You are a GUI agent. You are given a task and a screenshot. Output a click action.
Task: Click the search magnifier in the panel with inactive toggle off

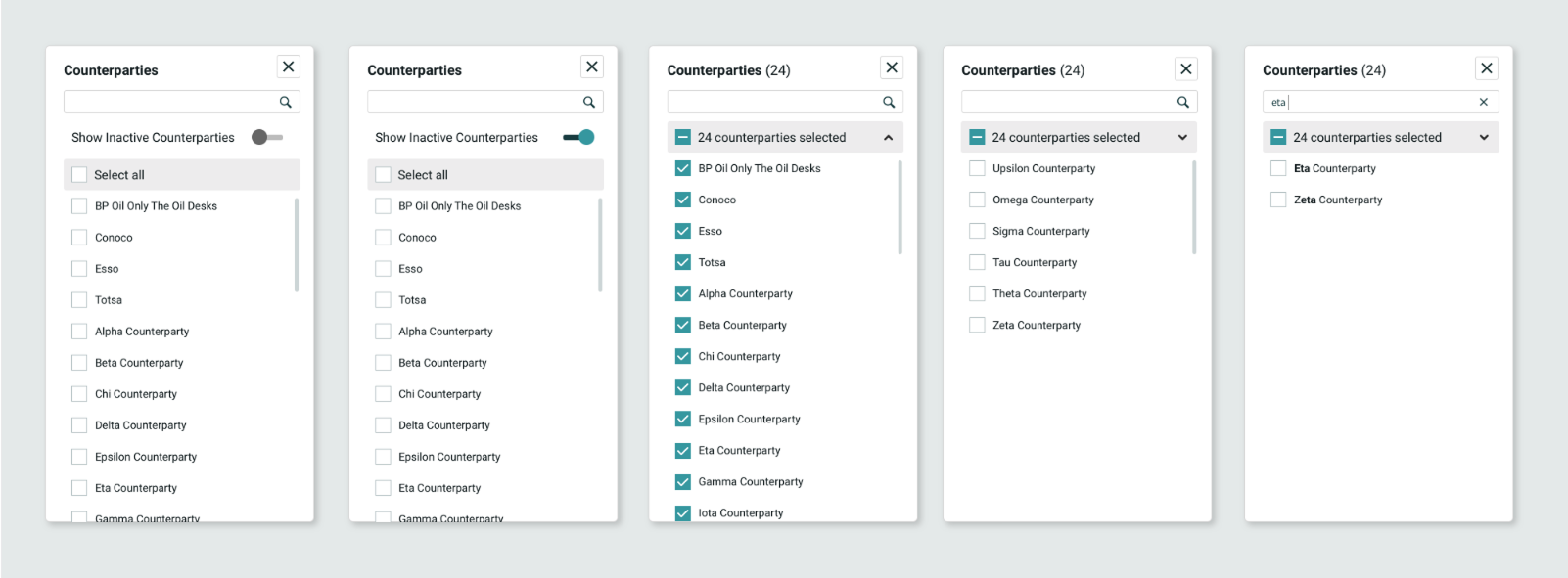pyautogui.click(x=285, y=102)
